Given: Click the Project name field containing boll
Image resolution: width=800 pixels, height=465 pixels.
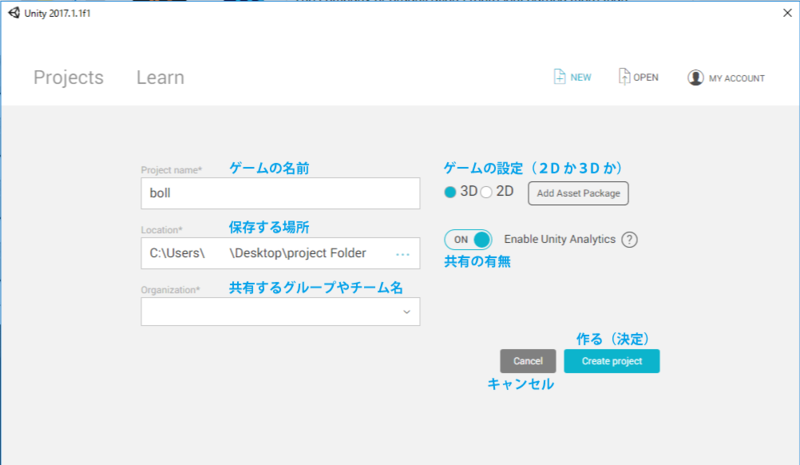Looking at the screenshot, I should [x=281, y=193].
